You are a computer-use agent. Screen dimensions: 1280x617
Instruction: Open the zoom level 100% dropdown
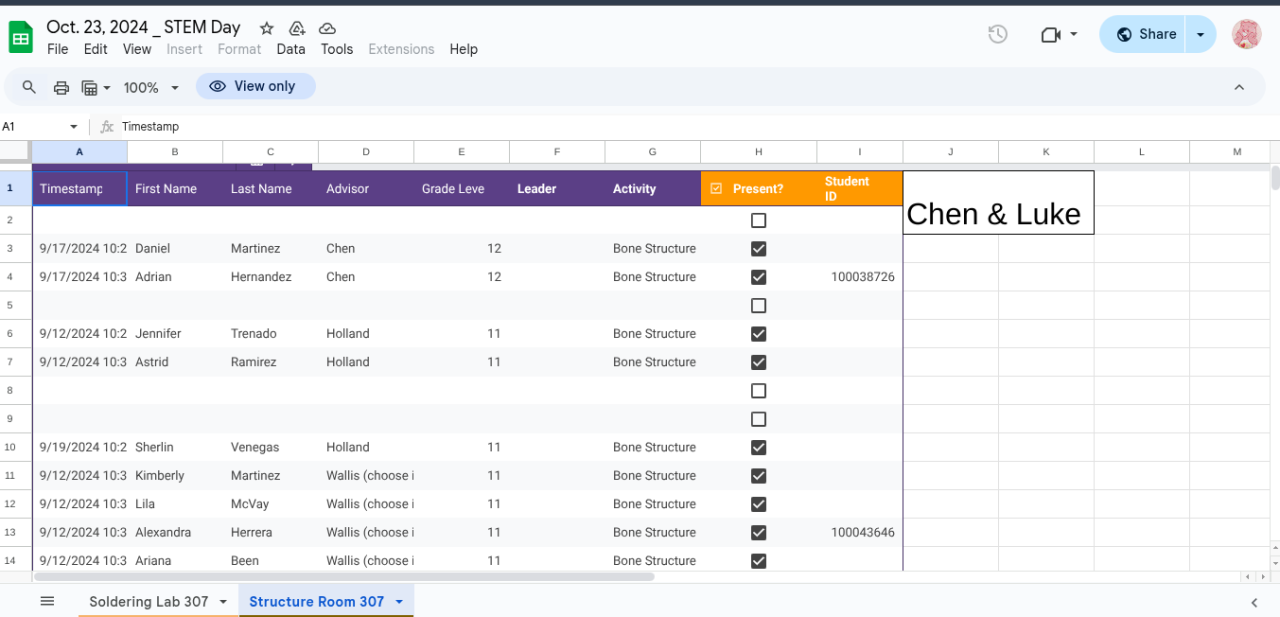tap(151, 87)
